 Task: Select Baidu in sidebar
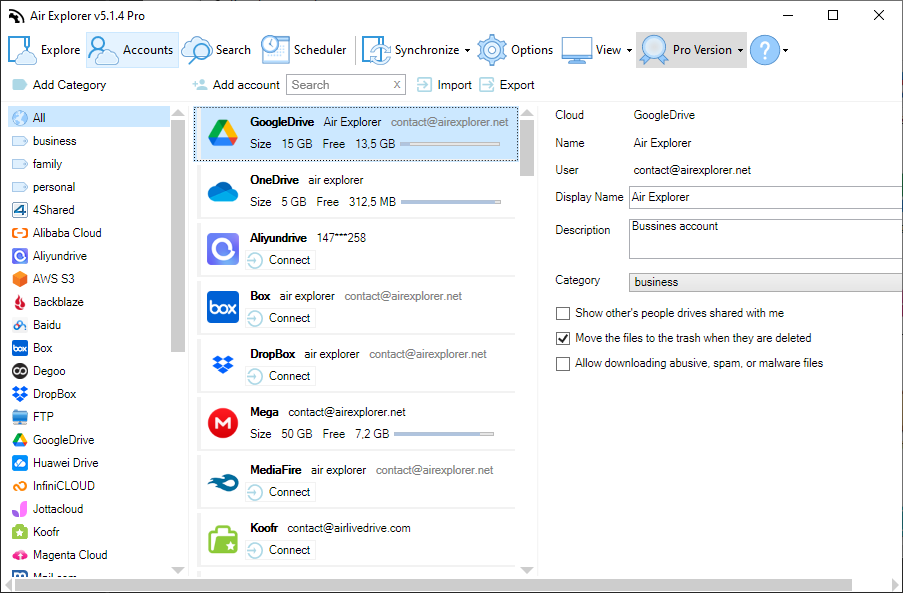(x=89, y=325)
